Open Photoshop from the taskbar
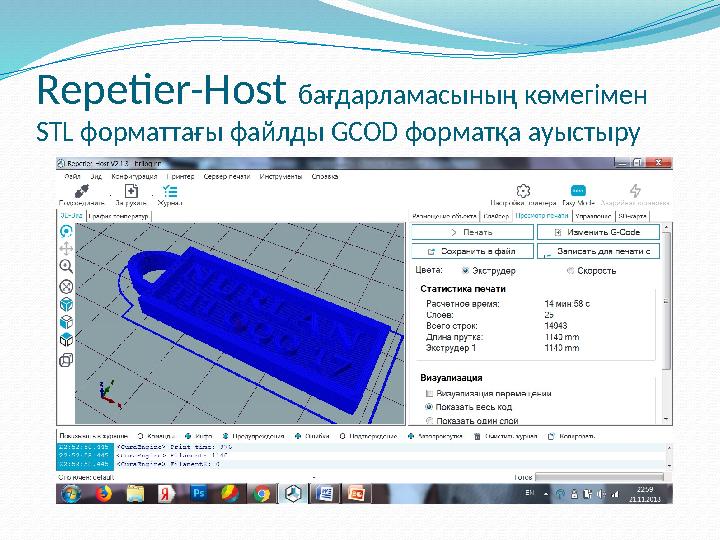 (199, 493)
